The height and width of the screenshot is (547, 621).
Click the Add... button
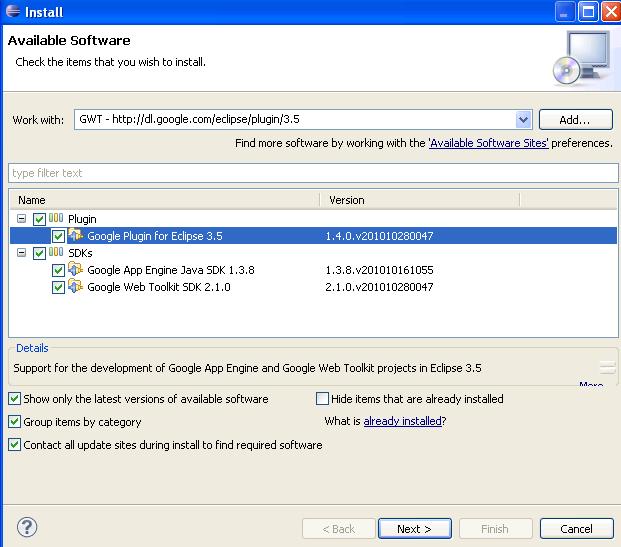pos(575,120)
